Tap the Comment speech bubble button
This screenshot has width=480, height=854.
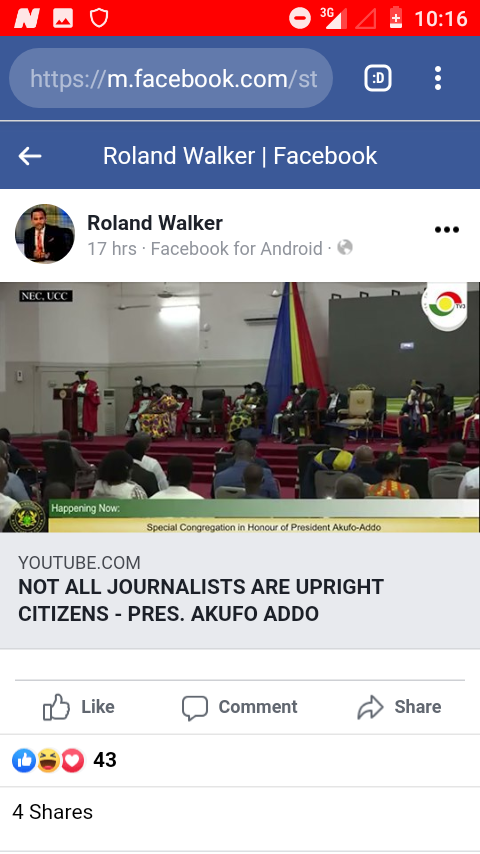[x=240, y=707]
